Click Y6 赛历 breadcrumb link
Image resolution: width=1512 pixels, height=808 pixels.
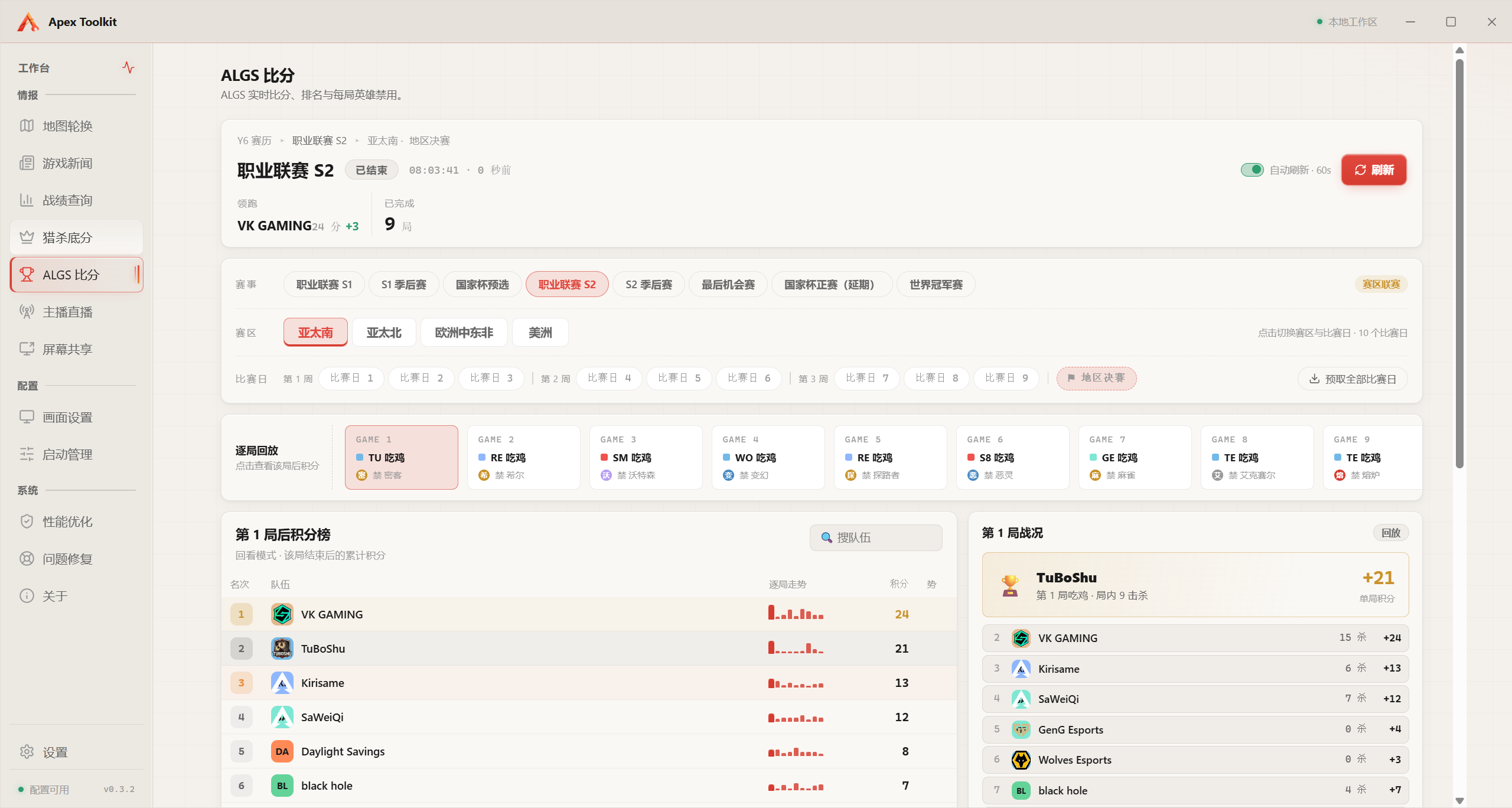click(x=255, y=141)
